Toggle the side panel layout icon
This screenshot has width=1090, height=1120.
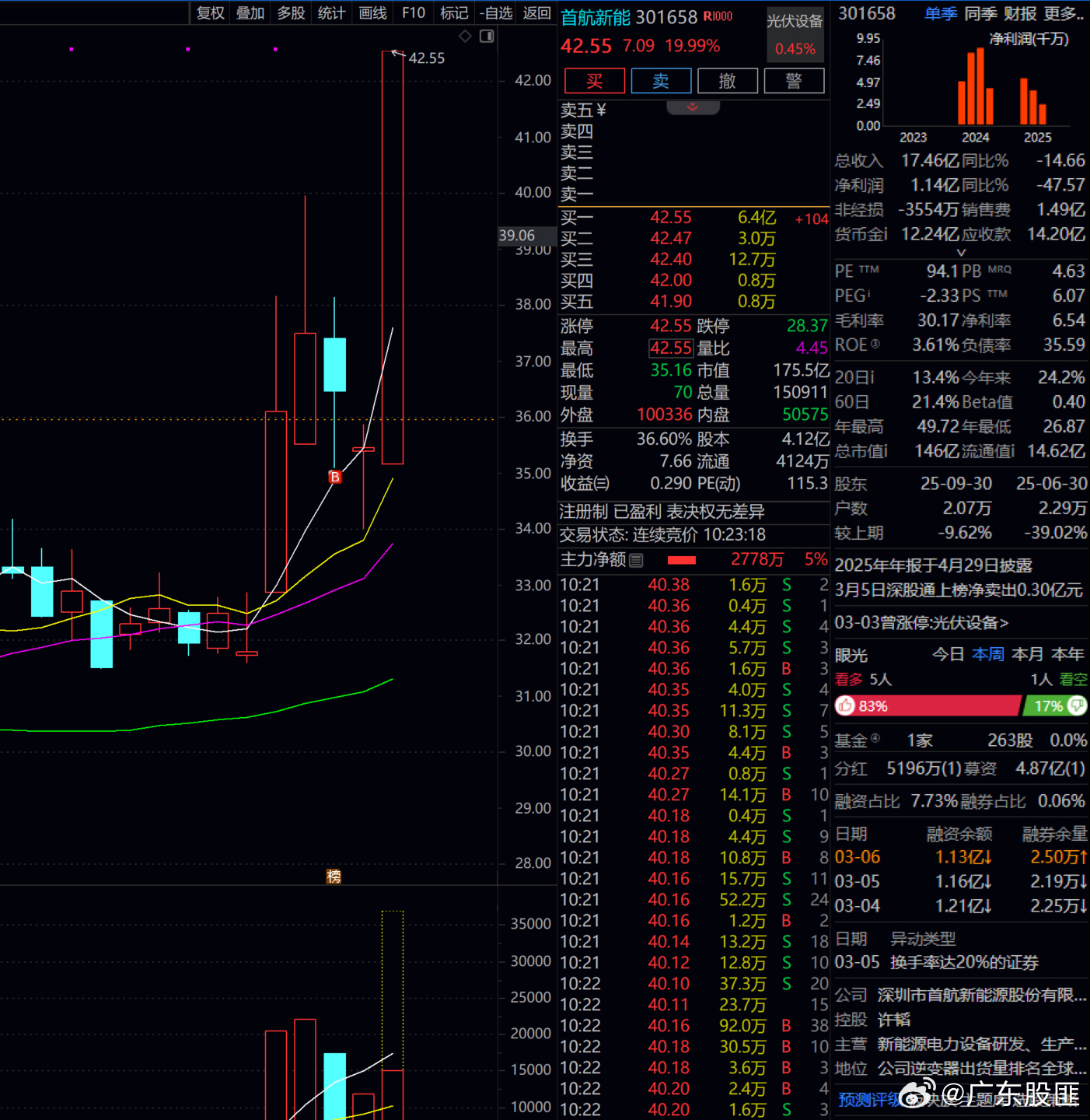487,36
